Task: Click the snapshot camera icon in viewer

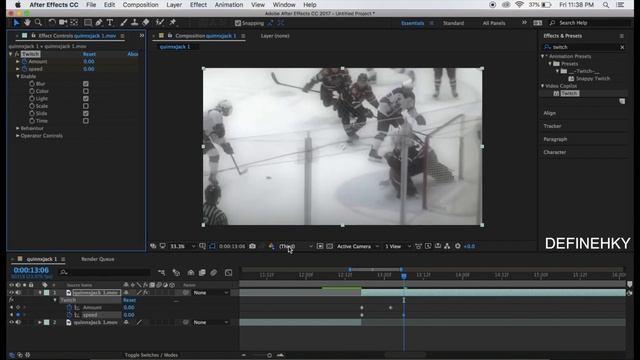Action: click(x=252, y=246)
